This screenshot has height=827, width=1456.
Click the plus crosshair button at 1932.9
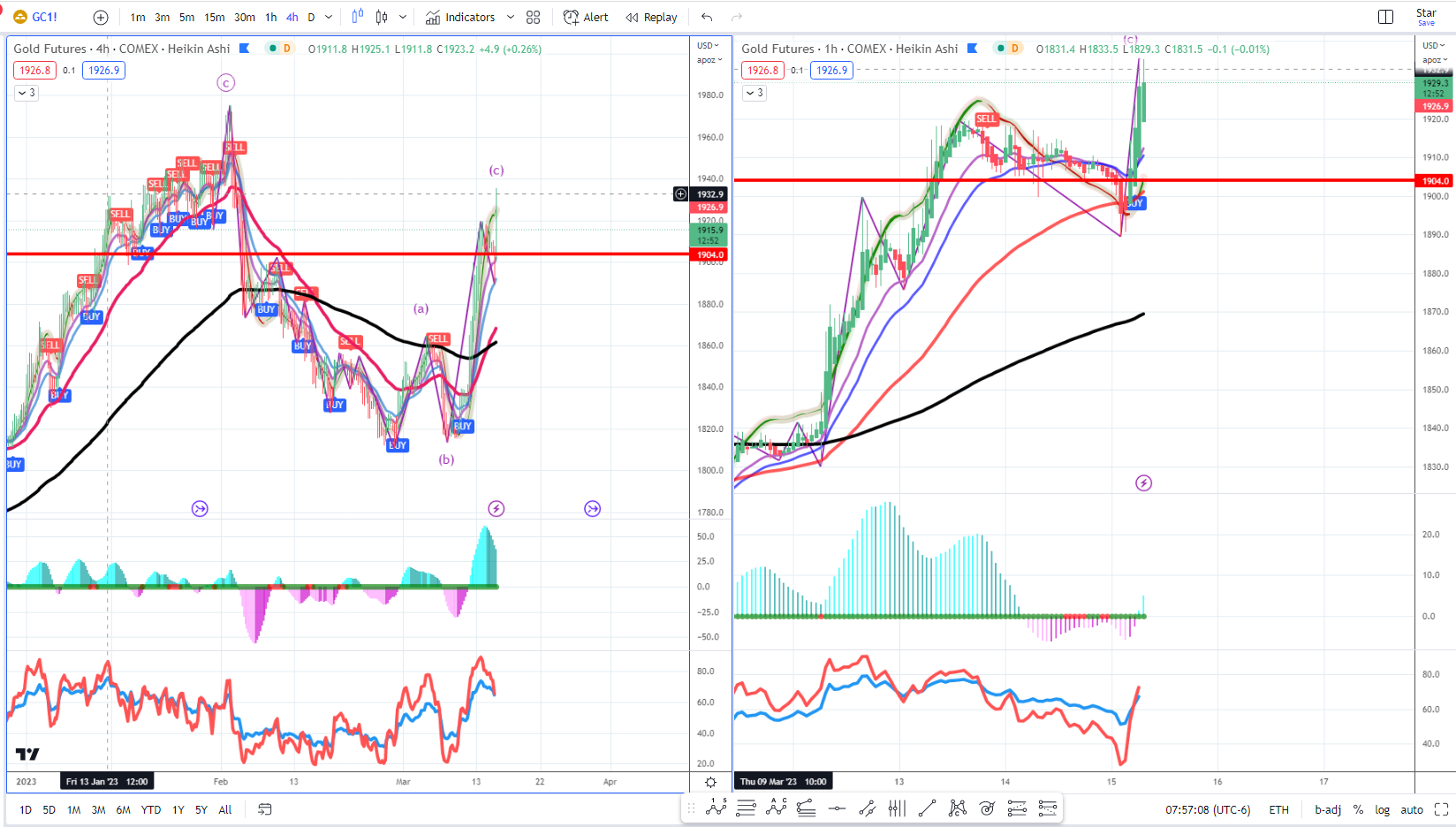(680, 194)
